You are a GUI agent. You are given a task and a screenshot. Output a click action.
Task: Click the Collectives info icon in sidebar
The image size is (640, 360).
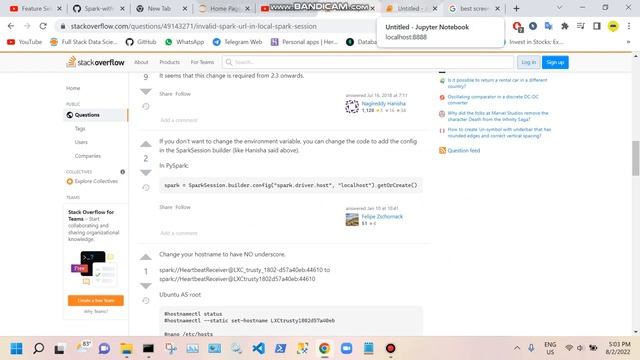click(122, 172)
